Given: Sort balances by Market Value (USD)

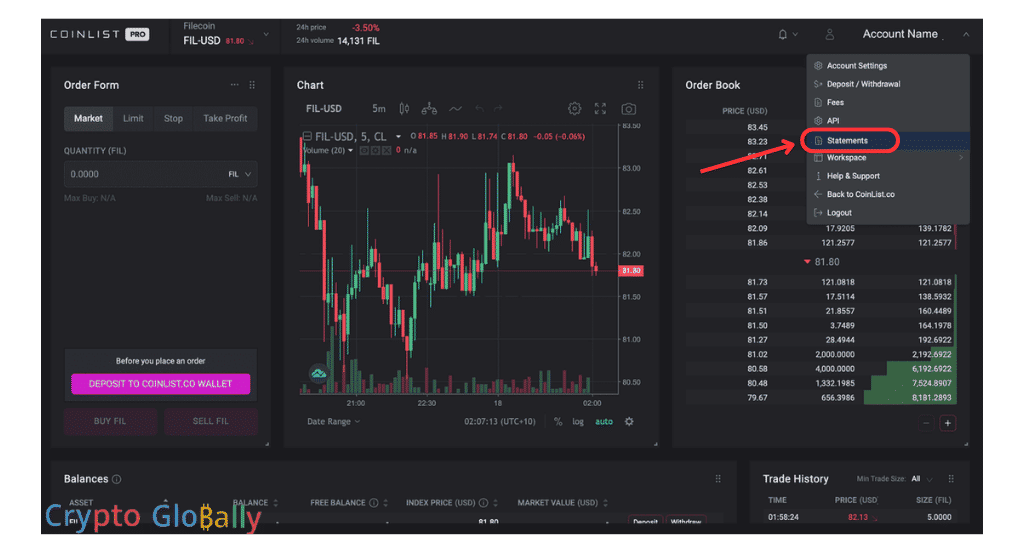Looking at the screenshot, I should coord(562,503).
